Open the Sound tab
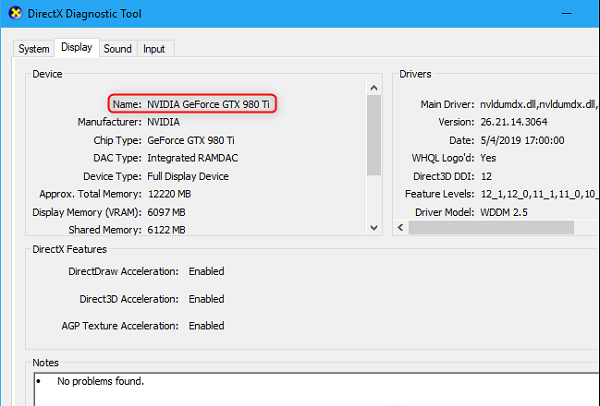 click(117, 48)
